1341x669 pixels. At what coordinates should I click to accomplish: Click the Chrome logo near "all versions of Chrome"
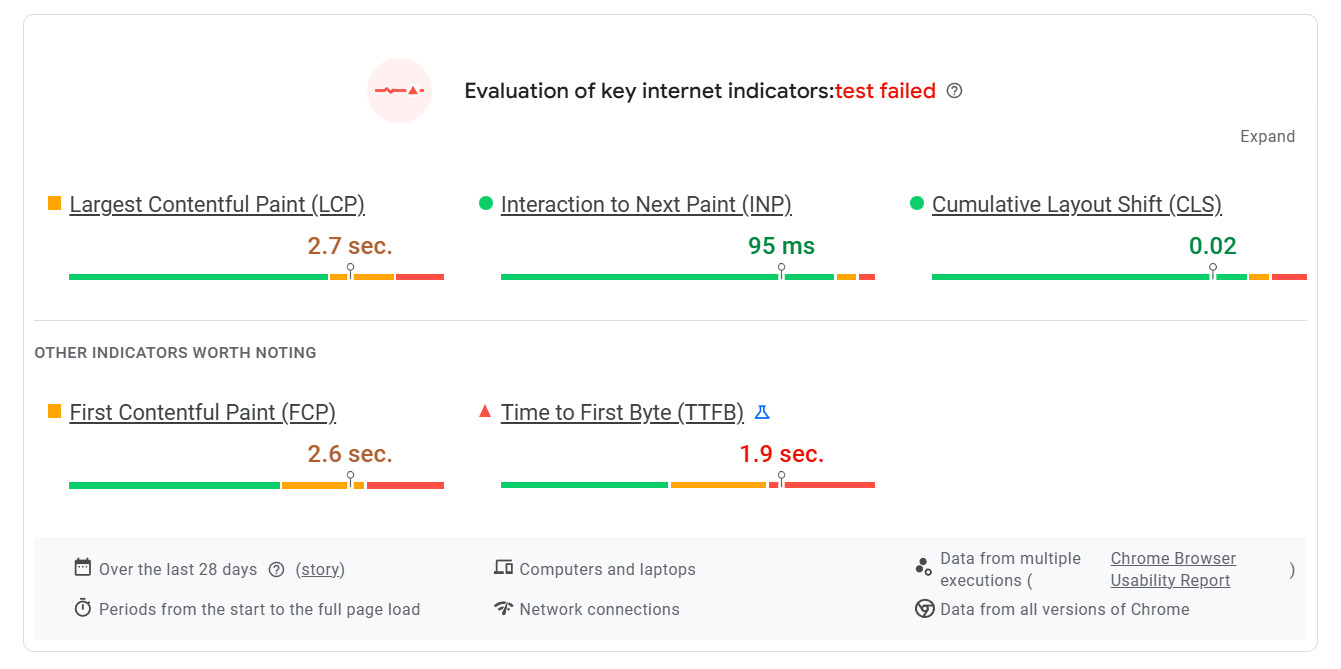tap(923, 607)
